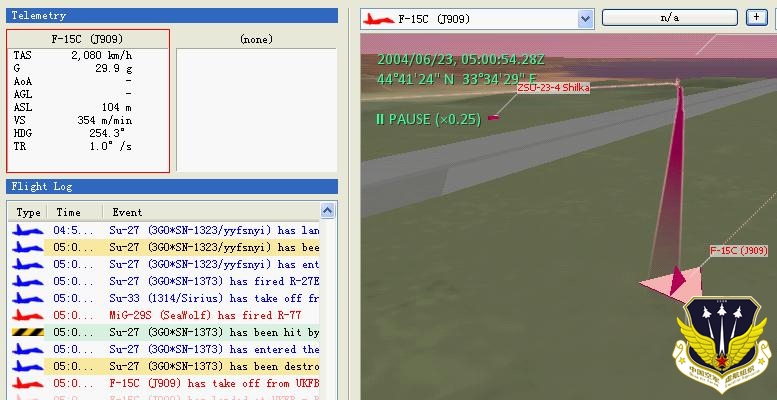Image resolution: width=777 pixels, height=400 pixels.
Task: Click the HDG value 254.3°
Action: (107, 133)
